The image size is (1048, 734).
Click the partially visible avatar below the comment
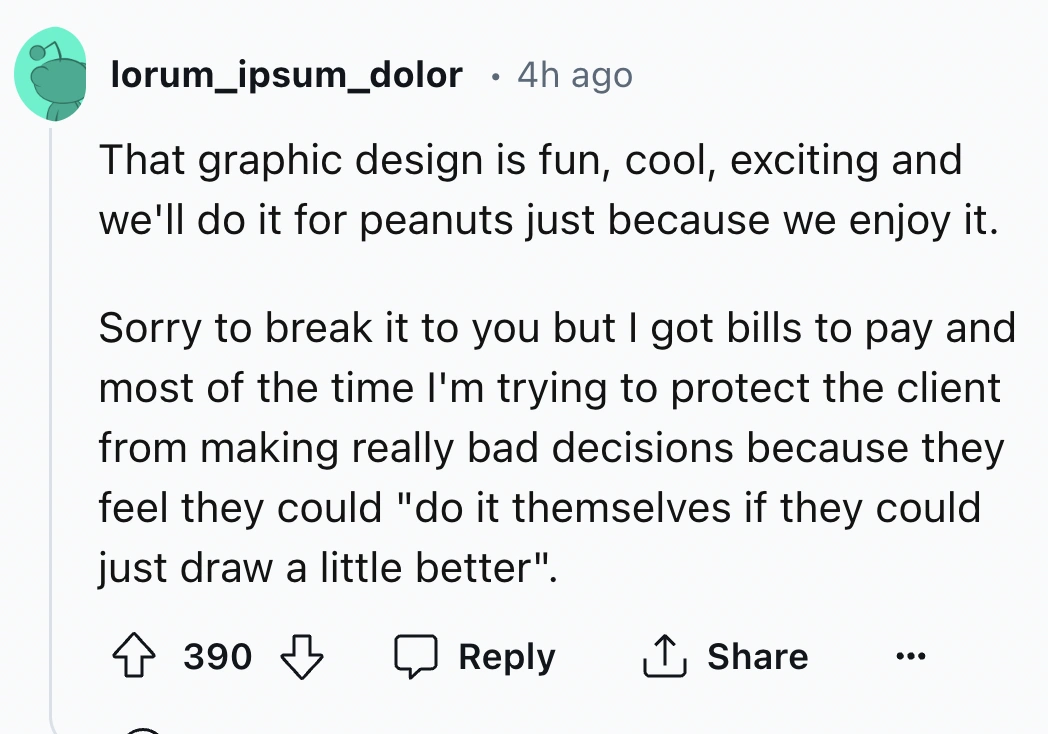pyautogui.click(x=142, y=730)
